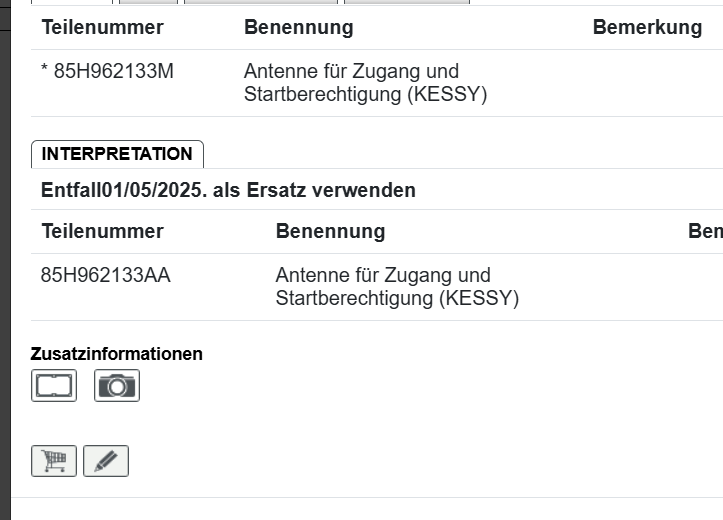Open the frame-shaped illustration icon under Zusatzinformationen
The image size is (723, 520).
(54, 385)
